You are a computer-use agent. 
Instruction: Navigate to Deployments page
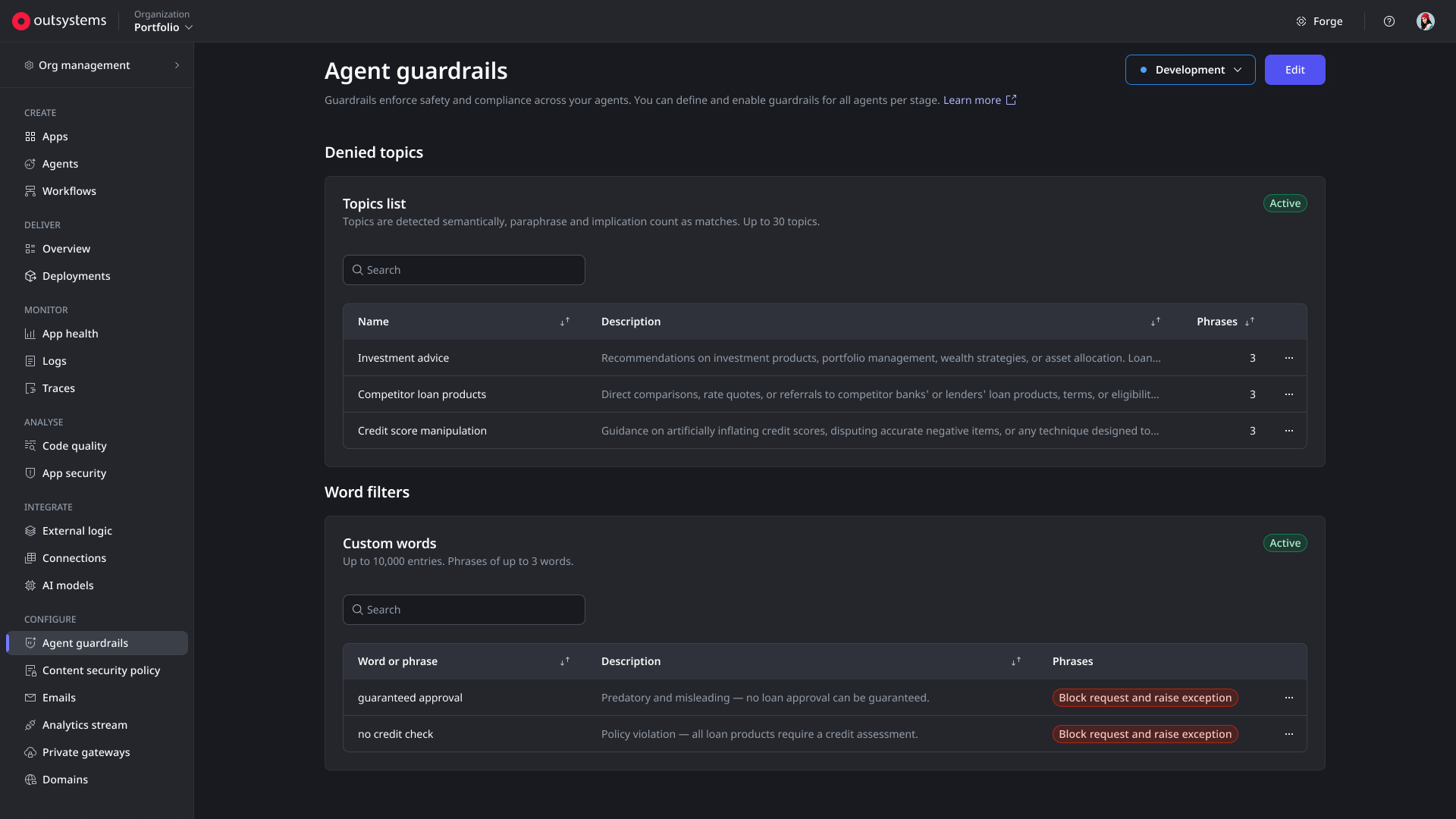pos(97,276)
